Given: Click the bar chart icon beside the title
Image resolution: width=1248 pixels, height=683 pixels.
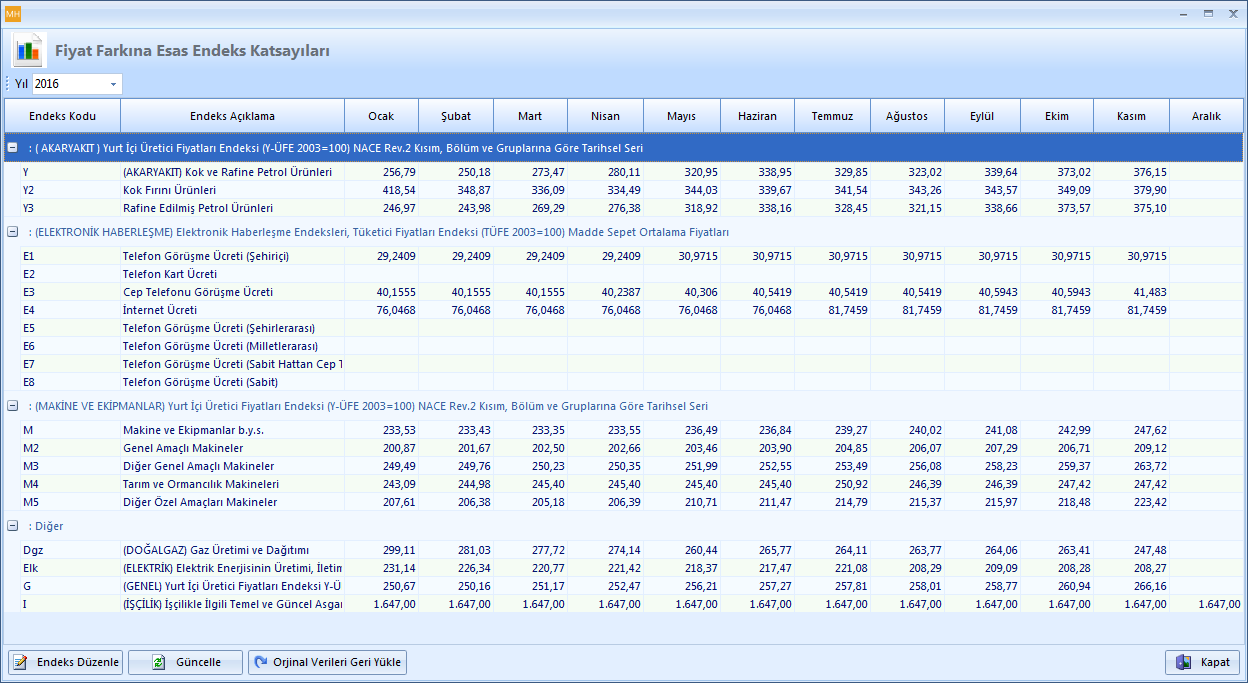Looking at the screenshot, I should [x=29, y=50].
